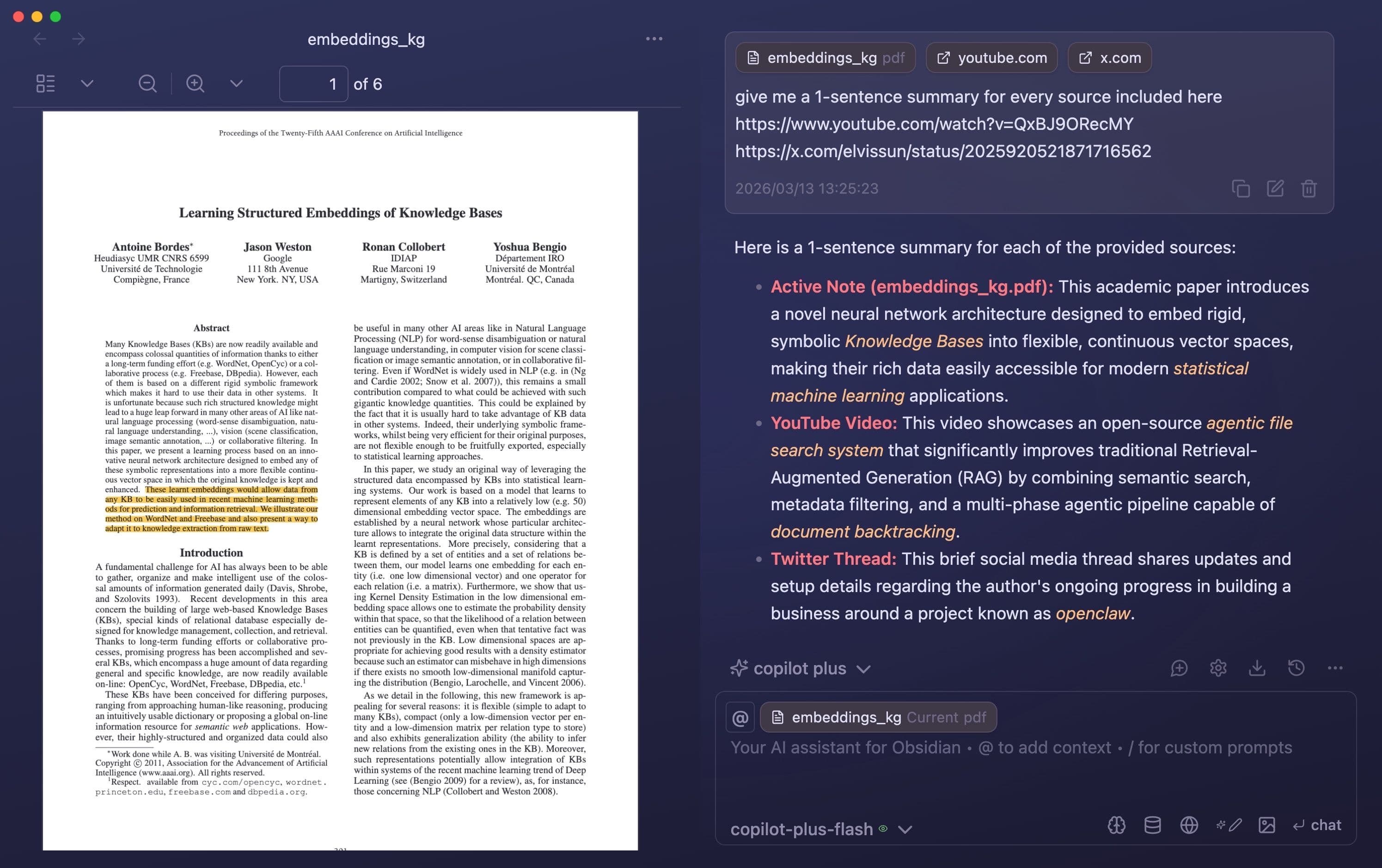1382x868 pixels.
Task: Expand the copilot plus mode dropdown
Action: [x=863, y=668]
